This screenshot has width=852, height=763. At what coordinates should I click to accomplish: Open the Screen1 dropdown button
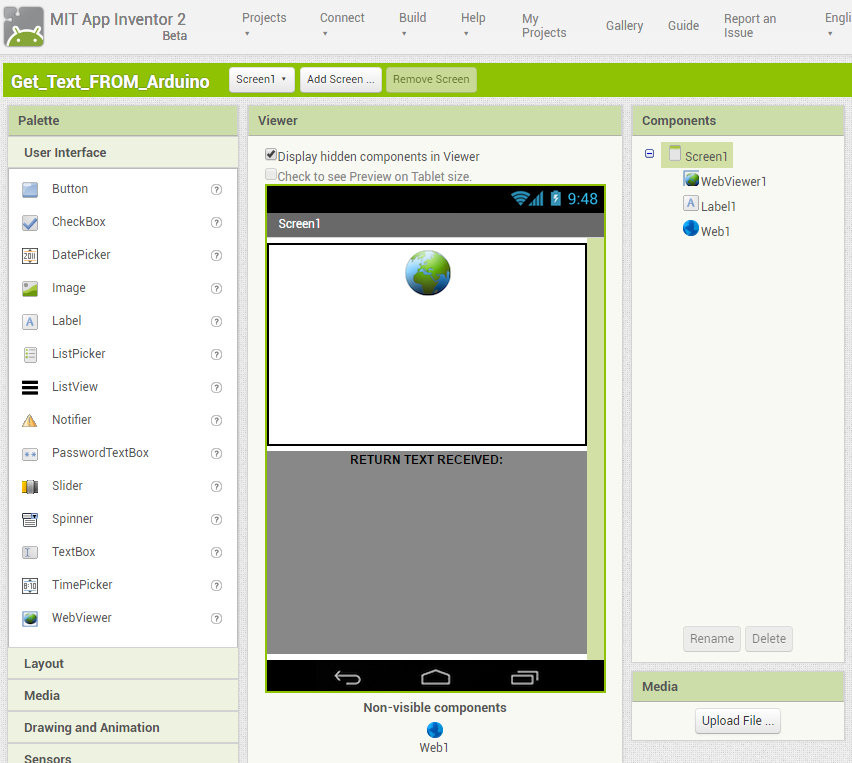[x=261, y=79]
